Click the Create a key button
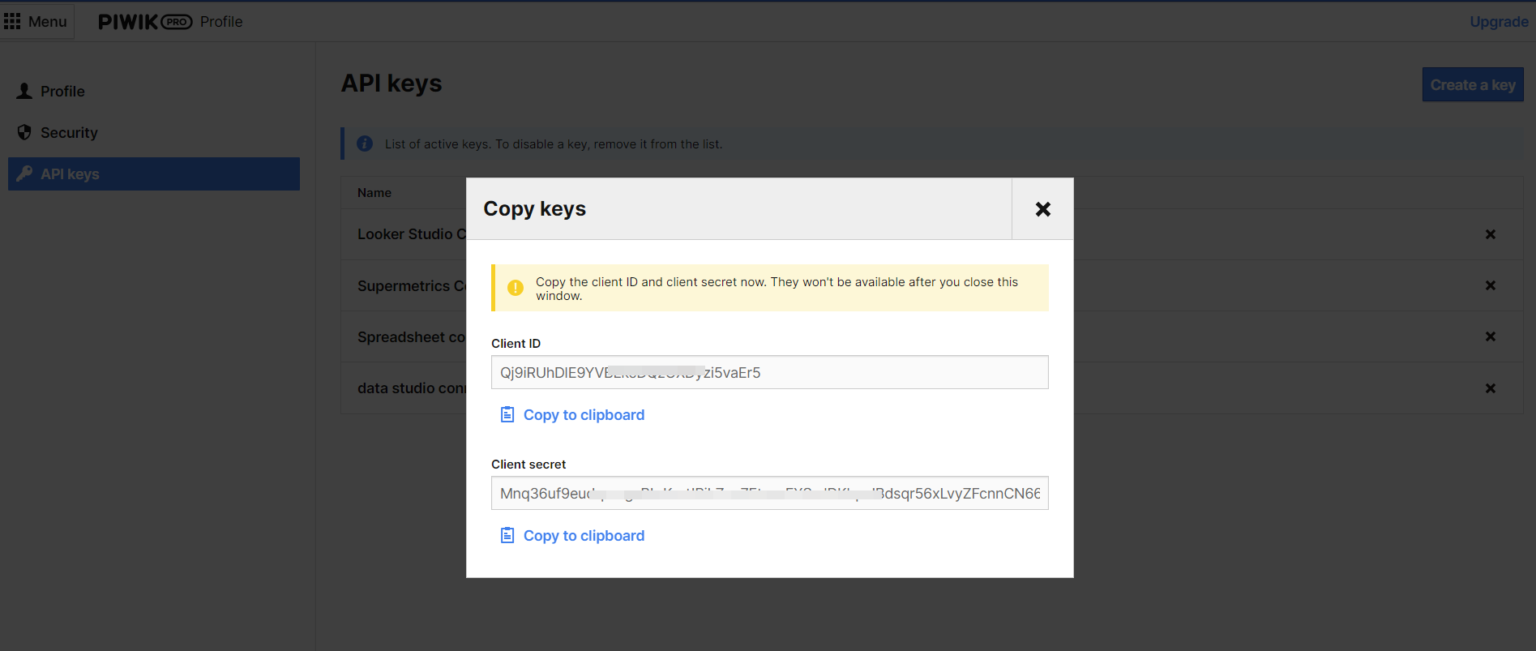 (x=1472, y=84)
